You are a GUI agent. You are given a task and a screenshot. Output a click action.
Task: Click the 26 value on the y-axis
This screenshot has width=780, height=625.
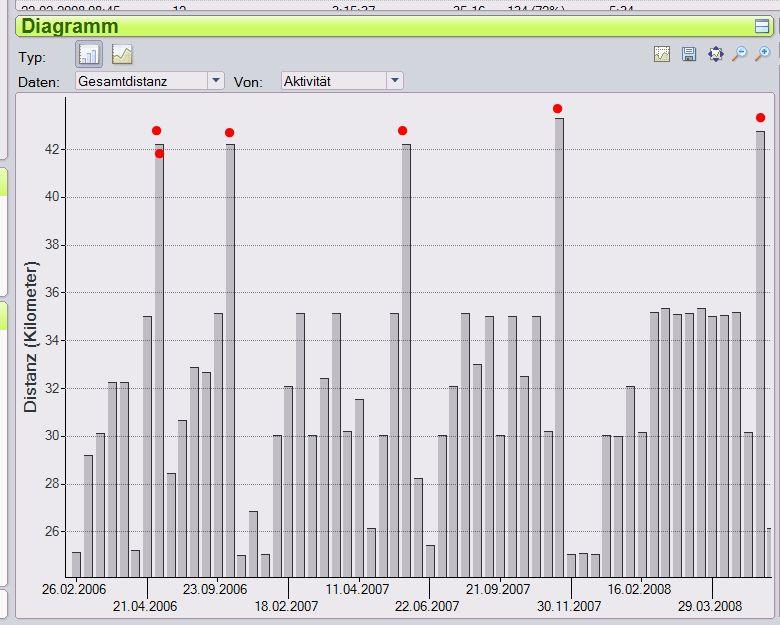52,531
